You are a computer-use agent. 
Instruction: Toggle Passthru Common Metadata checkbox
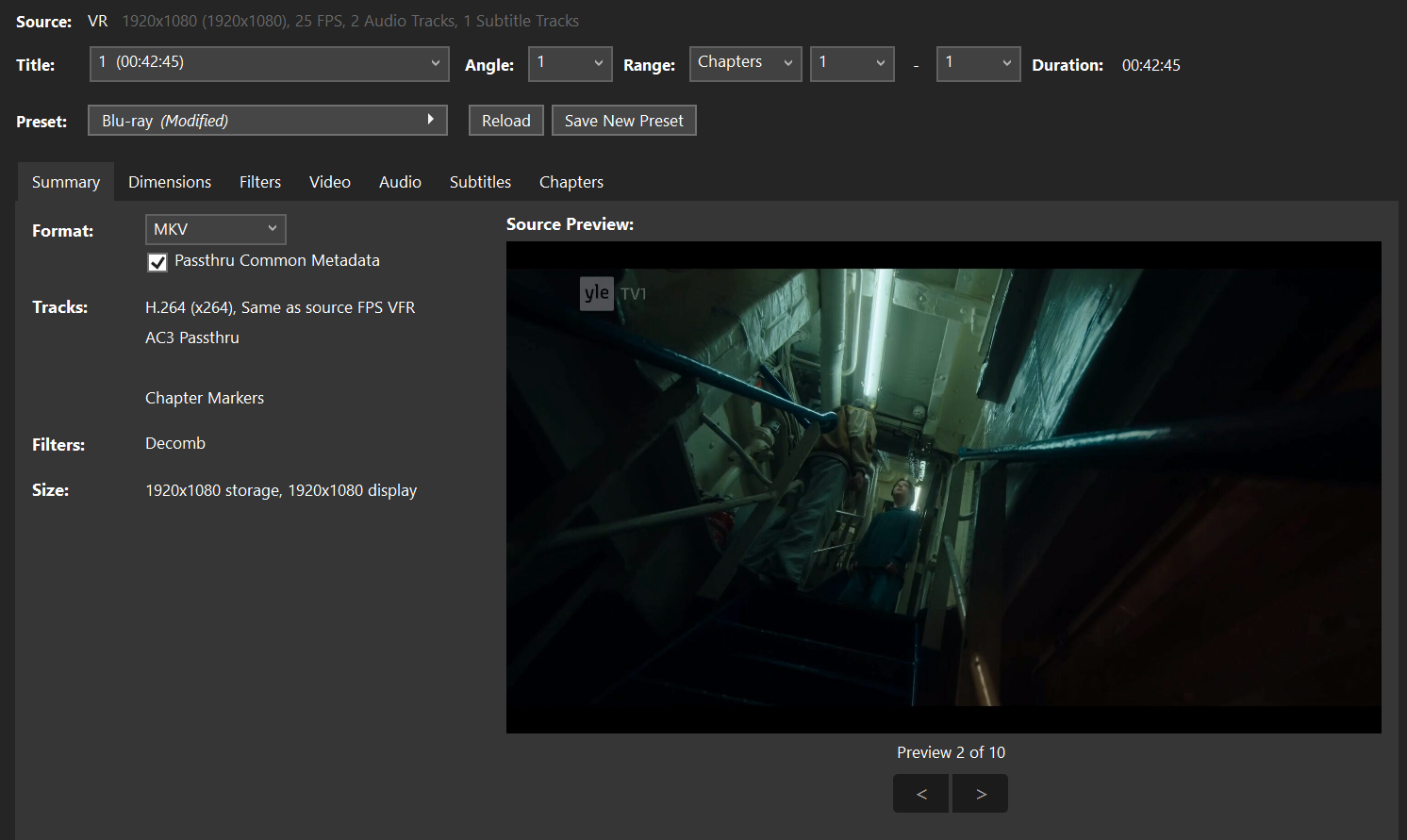click(x=157, y=262)
